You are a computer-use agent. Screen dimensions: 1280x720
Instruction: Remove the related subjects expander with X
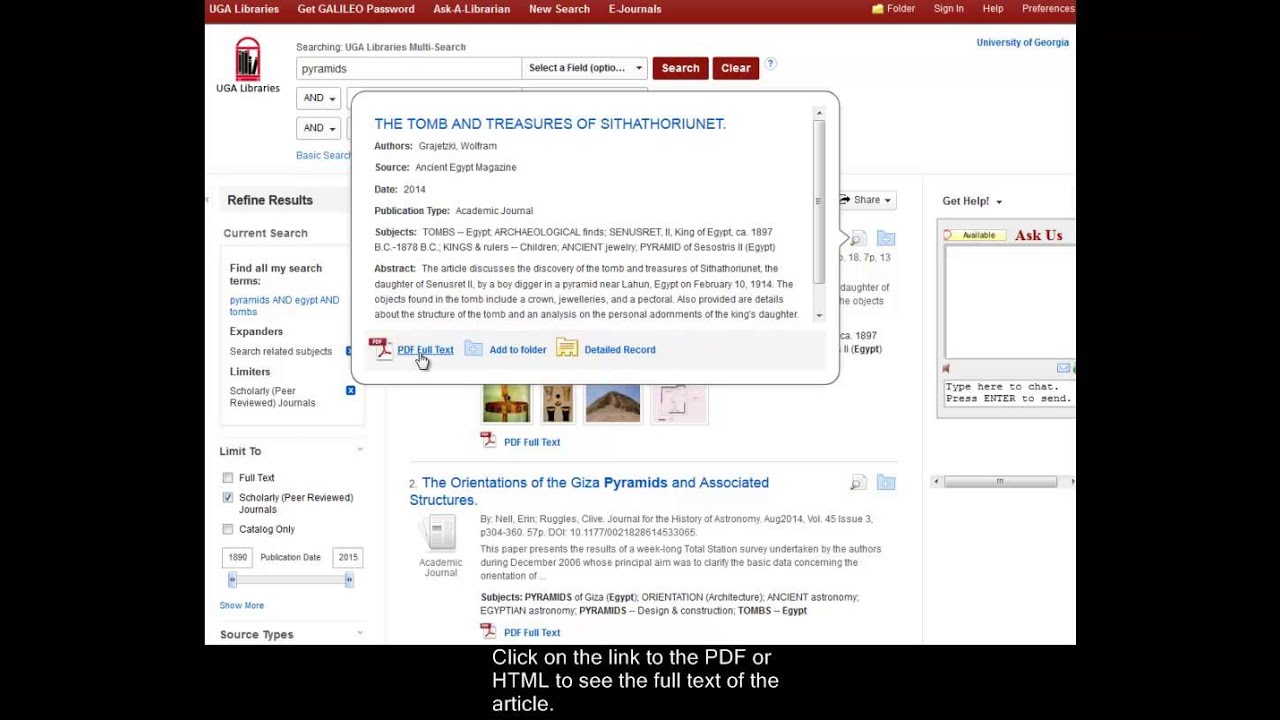[x=349, y=351]
